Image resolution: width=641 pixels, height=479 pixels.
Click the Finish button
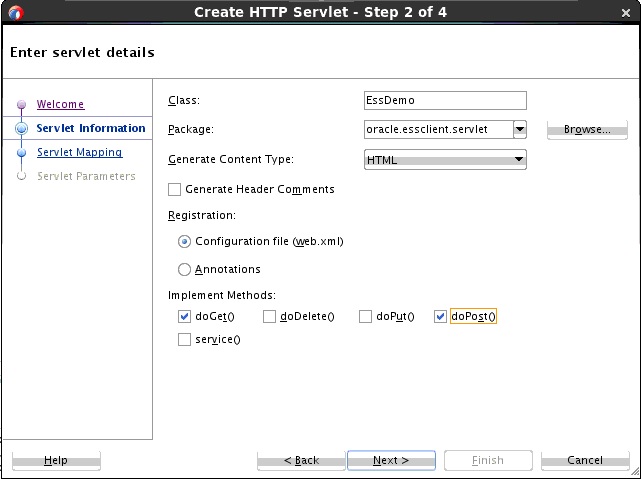[x=488, y=461]
